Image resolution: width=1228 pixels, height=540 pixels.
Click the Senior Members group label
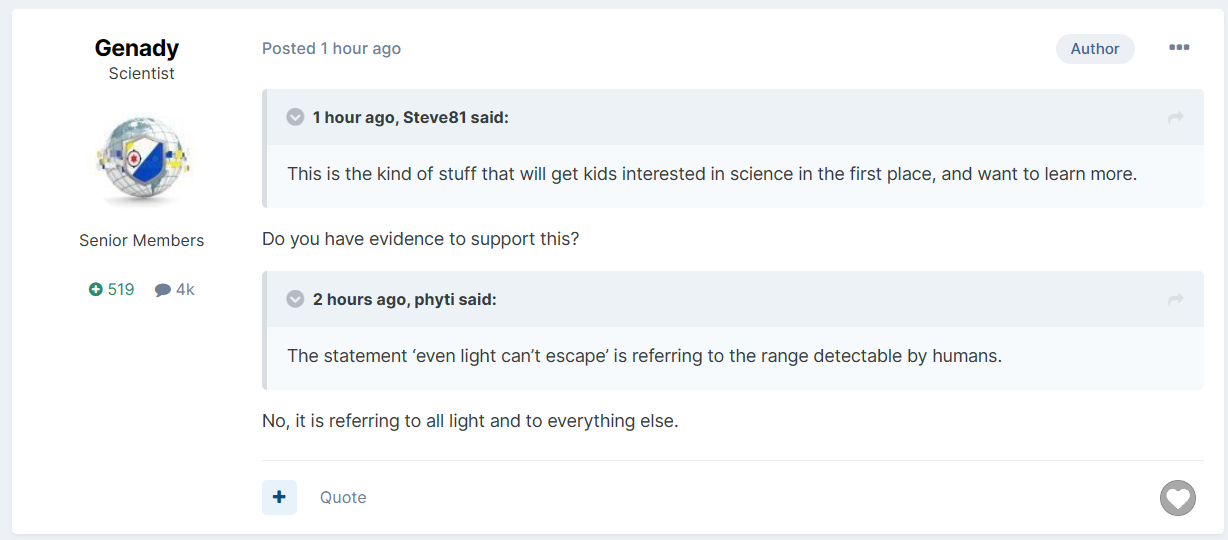click(x=142, y=240)
